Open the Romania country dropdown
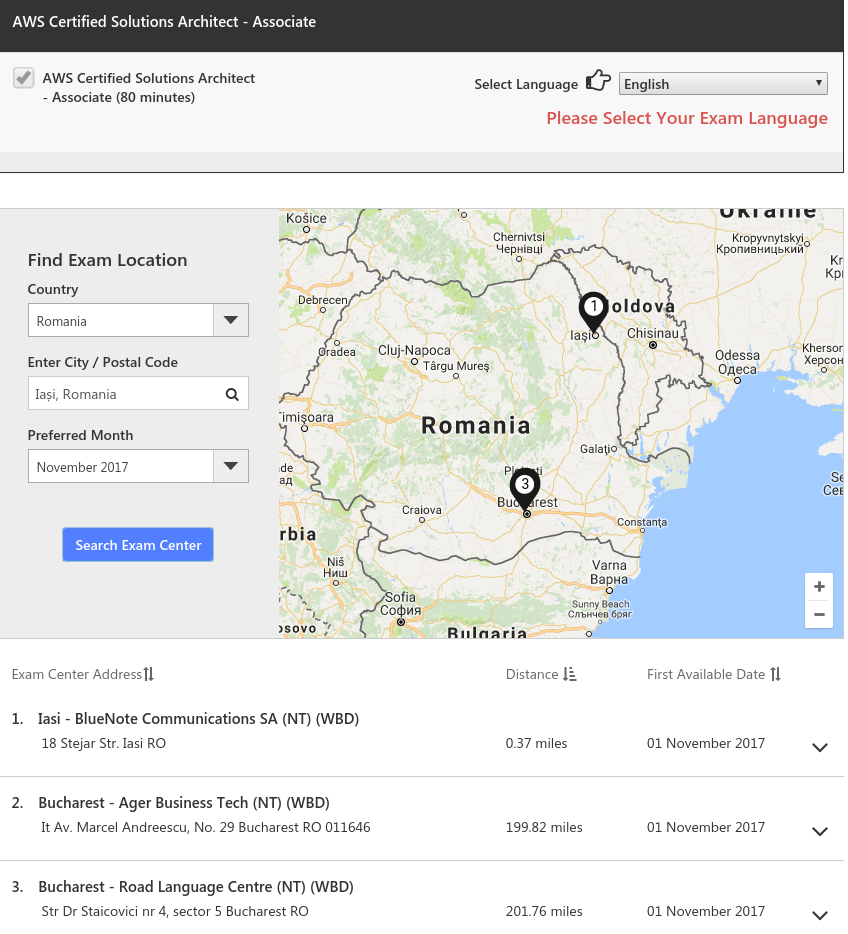 pos(139,322)
